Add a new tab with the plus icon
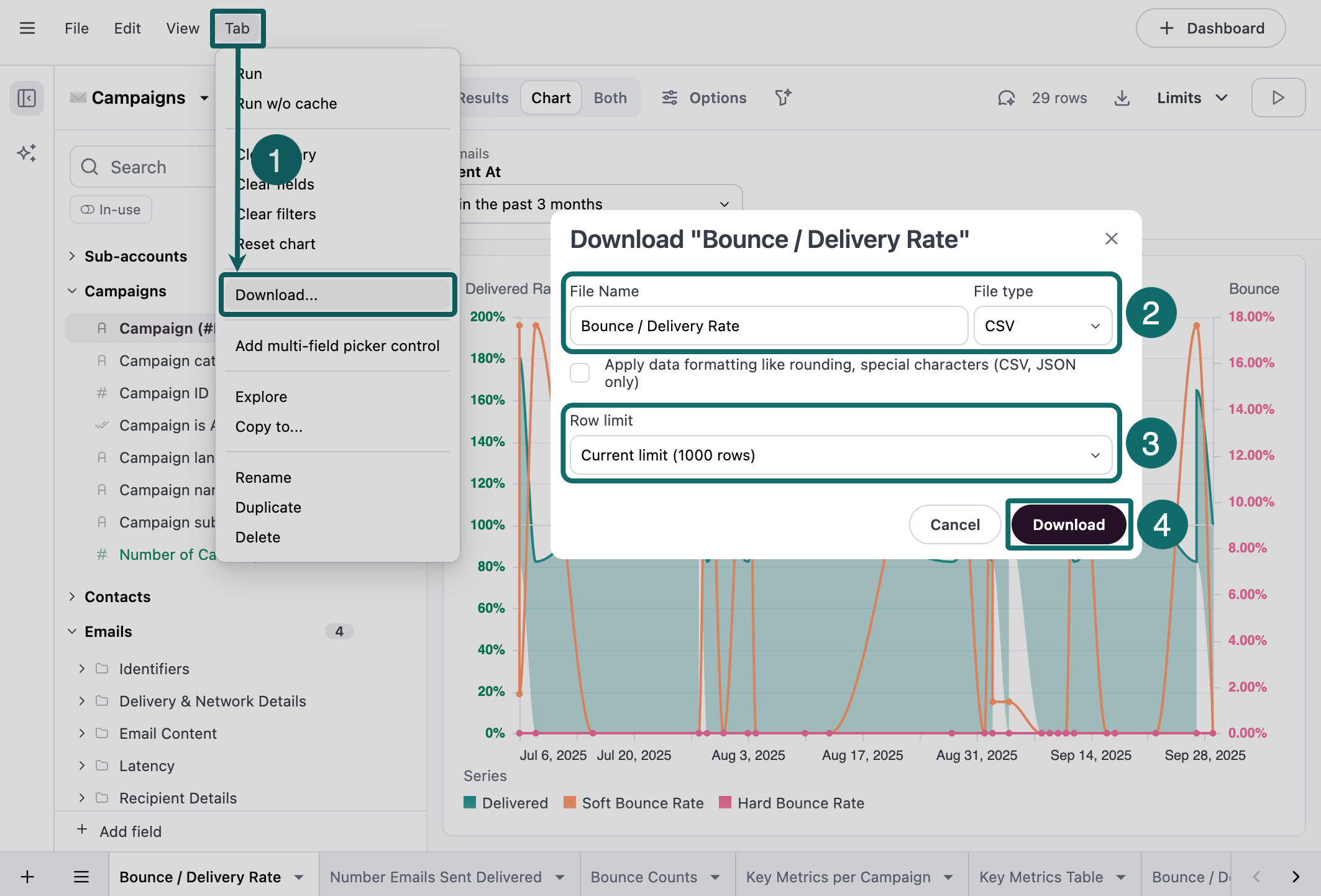 27,877
